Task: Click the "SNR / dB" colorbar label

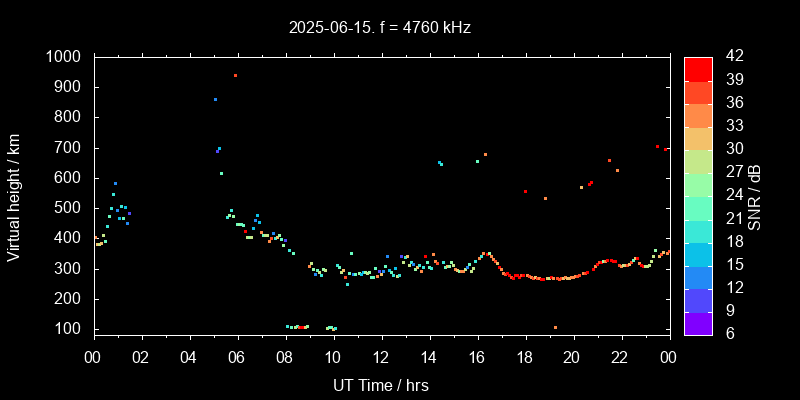Action: (x=755, y=195)
